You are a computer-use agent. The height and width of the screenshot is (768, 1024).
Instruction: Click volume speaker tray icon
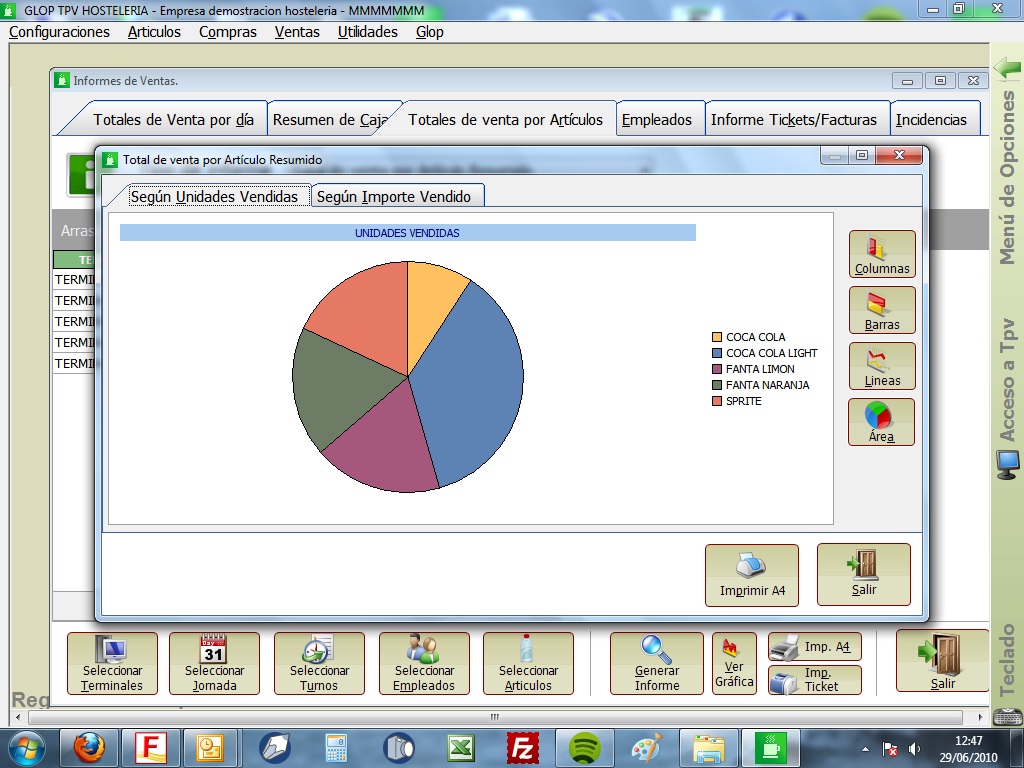[x=914, y=749]
